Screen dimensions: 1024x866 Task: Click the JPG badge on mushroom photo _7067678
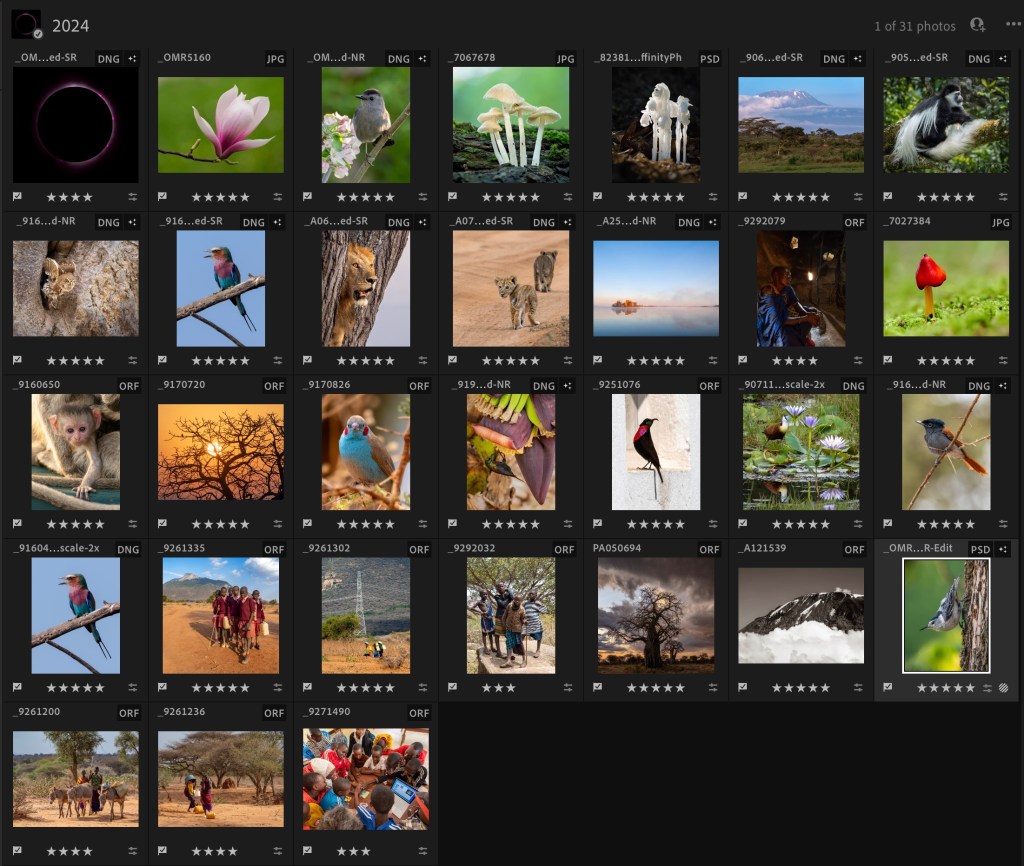pos(565,59)
